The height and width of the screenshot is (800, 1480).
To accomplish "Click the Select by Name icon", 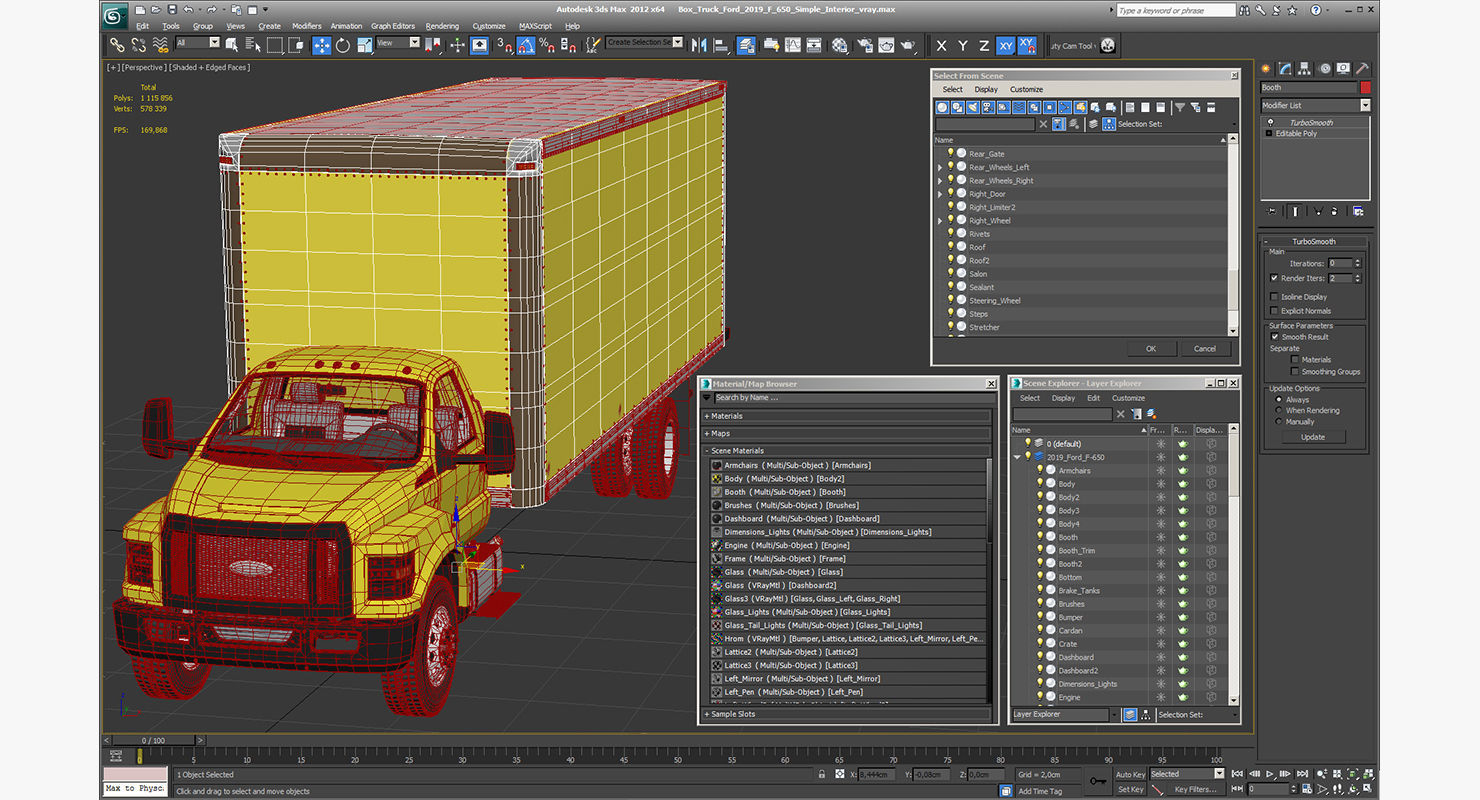I will pos(252,45).
